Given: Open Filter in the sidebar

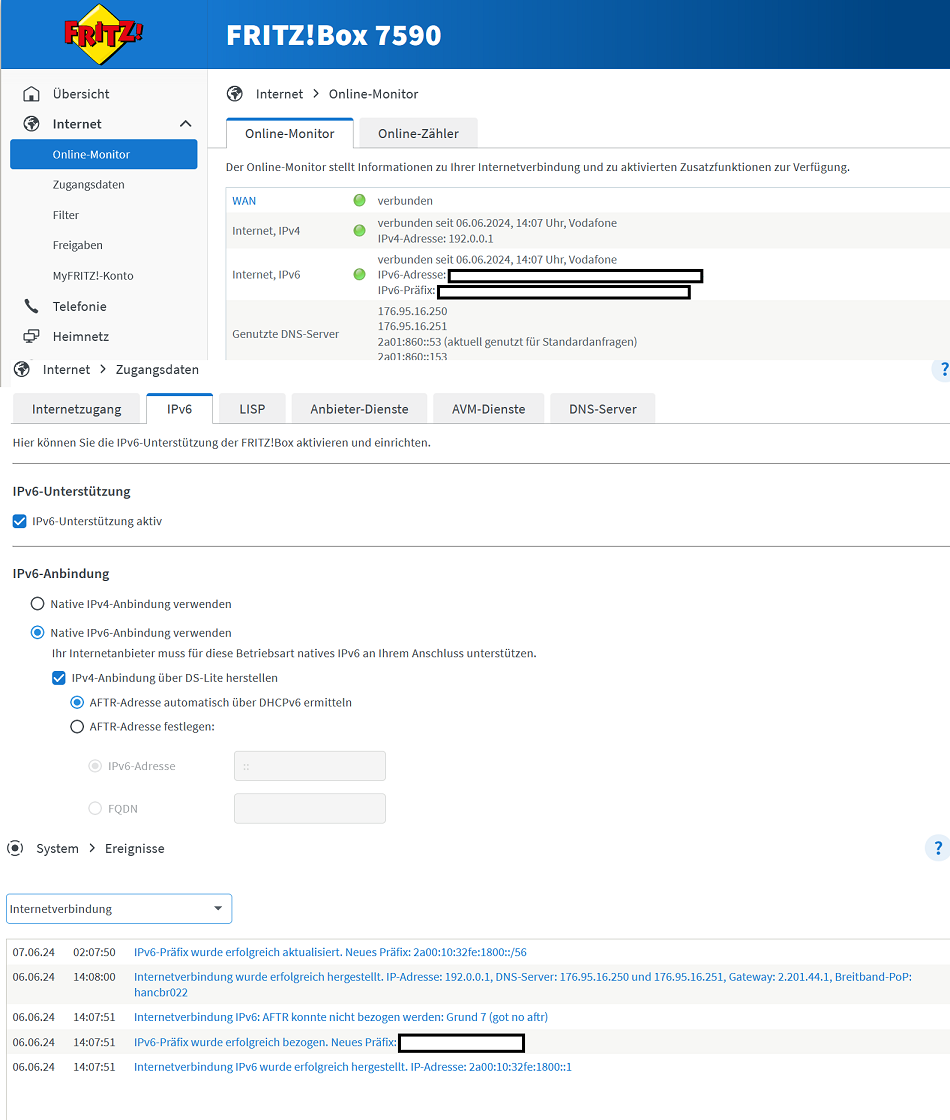Looking at the screenshot, I should (x=66, y=215).
